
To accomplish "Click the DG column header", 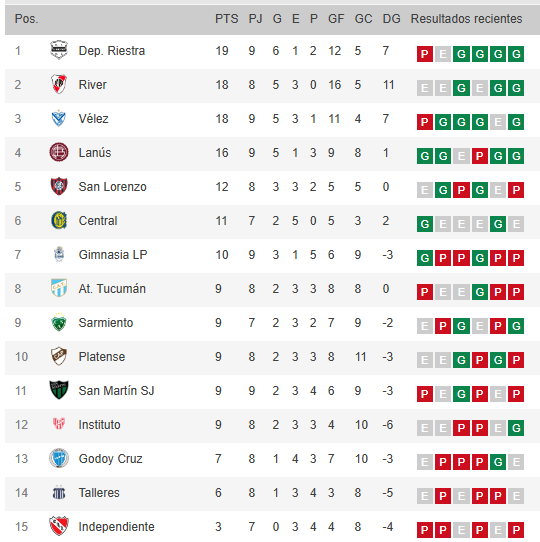I will [x=391, y=19].
